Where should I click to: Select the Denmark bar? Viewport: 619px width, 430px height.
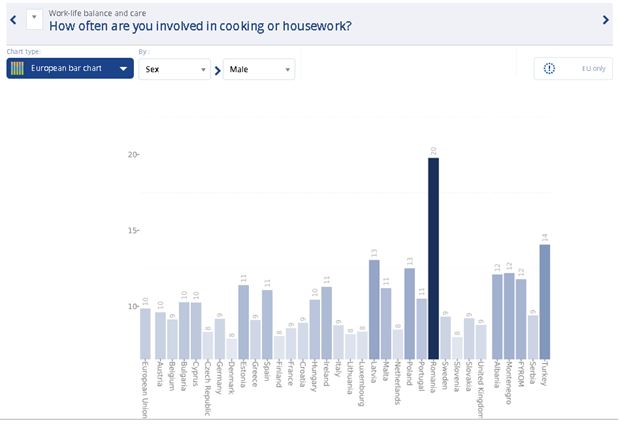231,348
